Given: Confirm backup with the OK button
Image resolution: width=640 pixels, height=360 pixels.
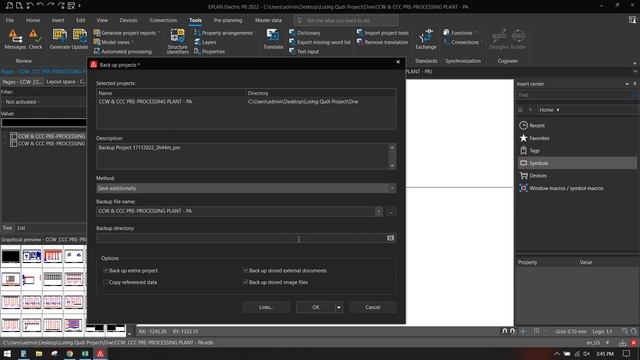Looking at the screenshot, I should (x=316, y=307).
